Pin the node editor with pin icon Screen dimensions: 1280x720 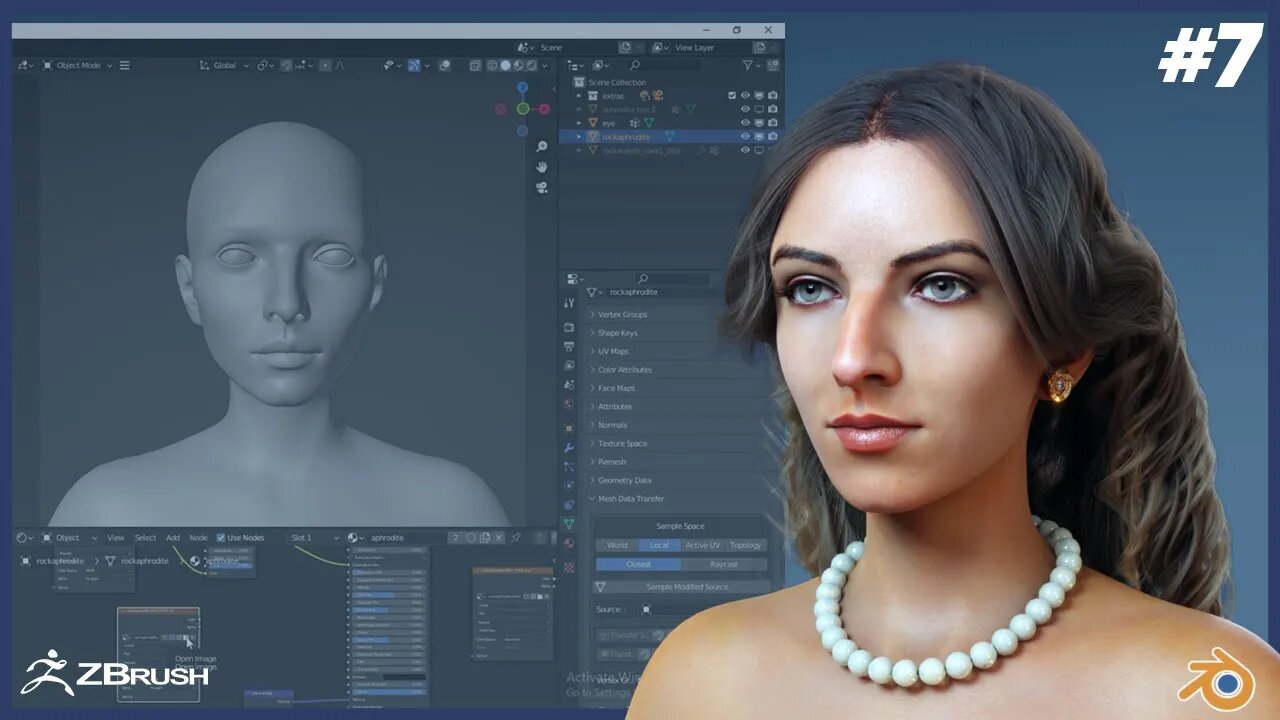pos(517,537)
